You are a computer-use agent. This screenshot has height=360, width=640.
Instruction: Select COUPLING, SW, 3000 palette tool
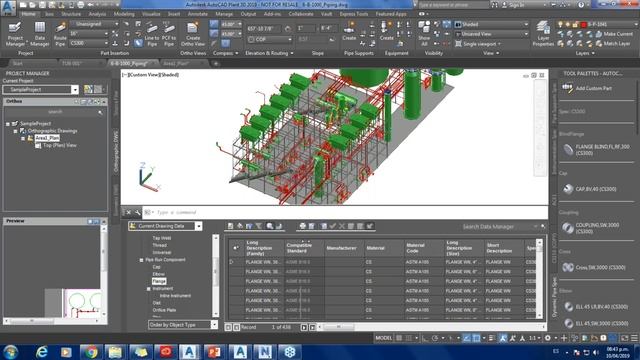(x=591, y=228)
